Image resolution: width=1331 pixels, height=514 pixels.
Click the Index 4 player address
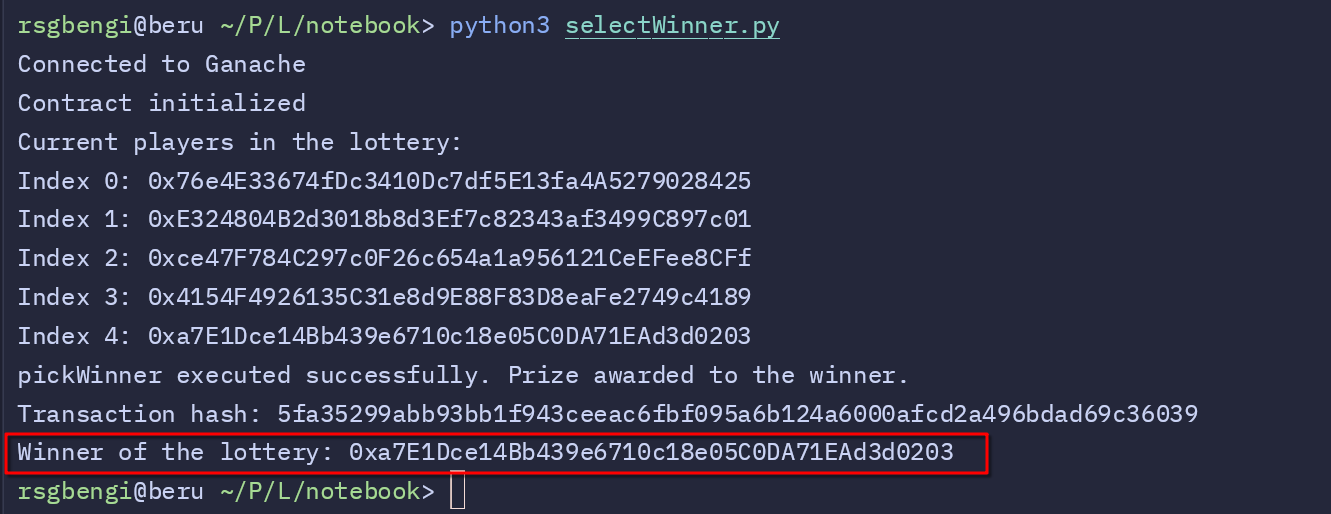pyautogui.click(x=449, y=336)
